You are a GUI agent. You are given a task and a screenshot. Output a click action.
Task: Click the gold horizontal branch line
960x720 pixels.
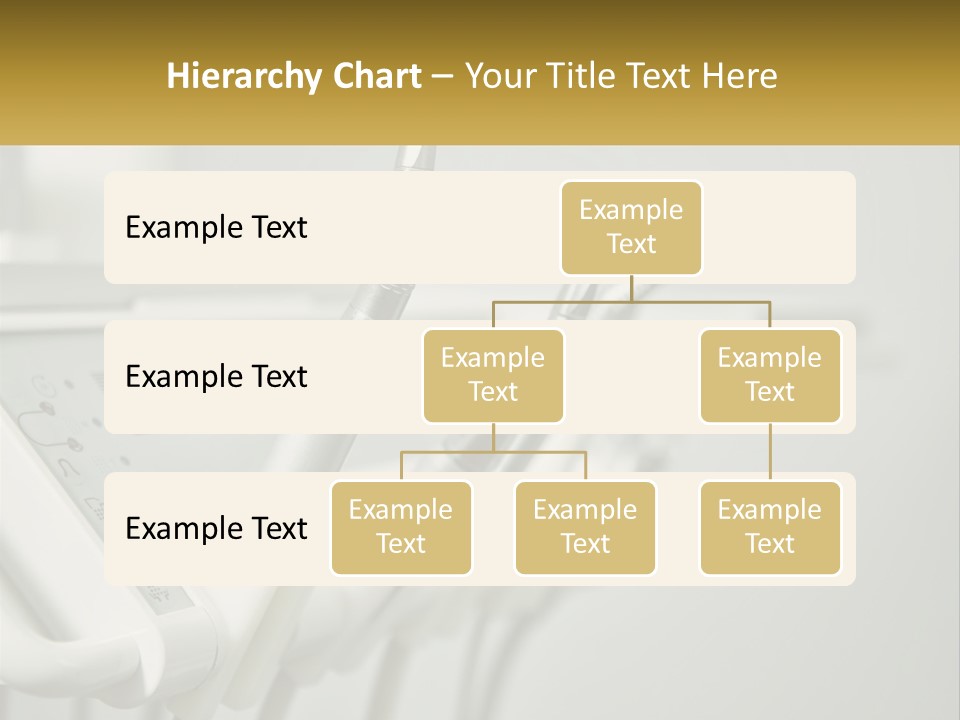tap(630, 303)
